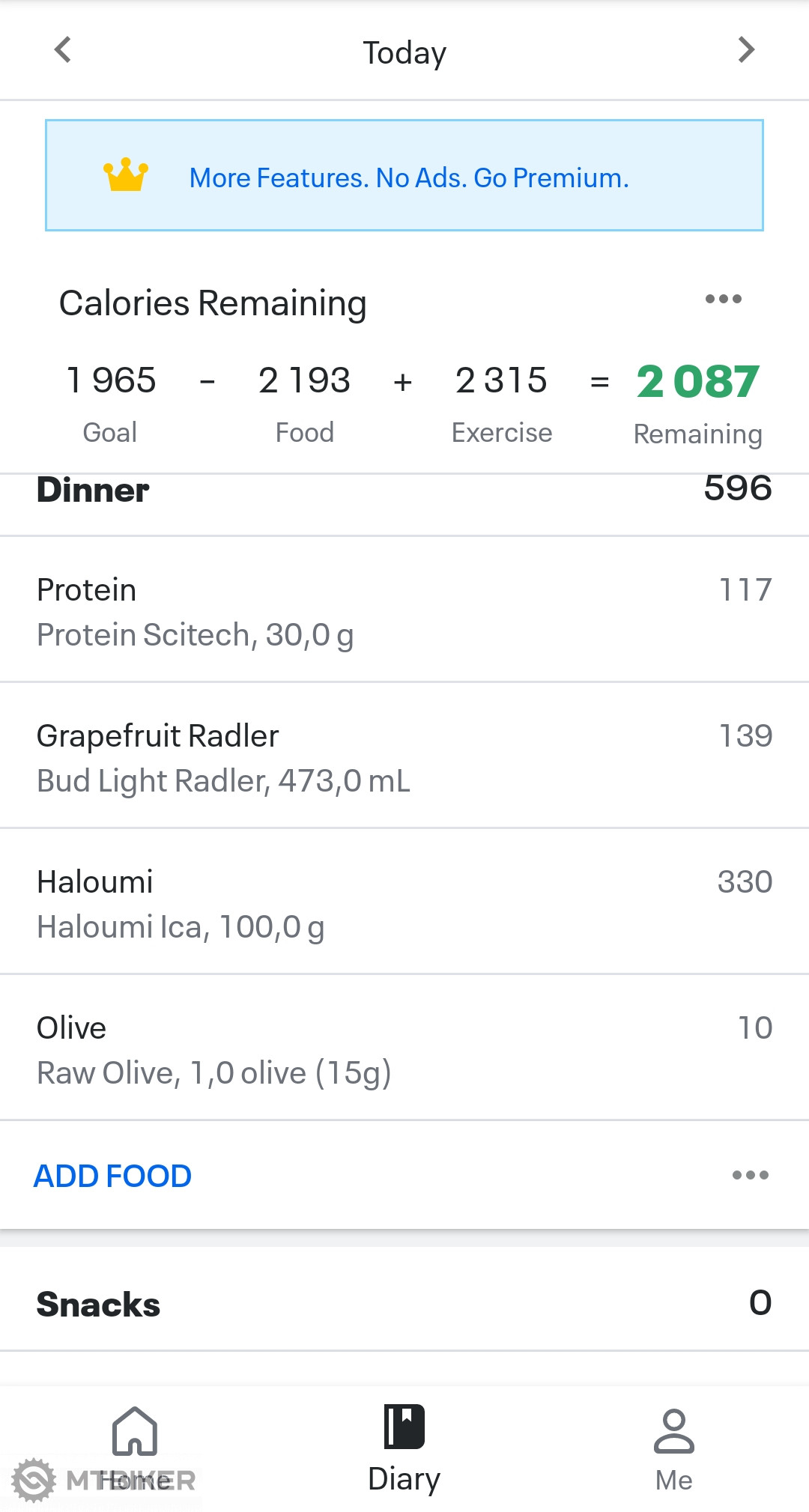809x1512 pixels.
Task: Click the gold crown premium icon
Action: pyautogui.click(x=126, y=175)
